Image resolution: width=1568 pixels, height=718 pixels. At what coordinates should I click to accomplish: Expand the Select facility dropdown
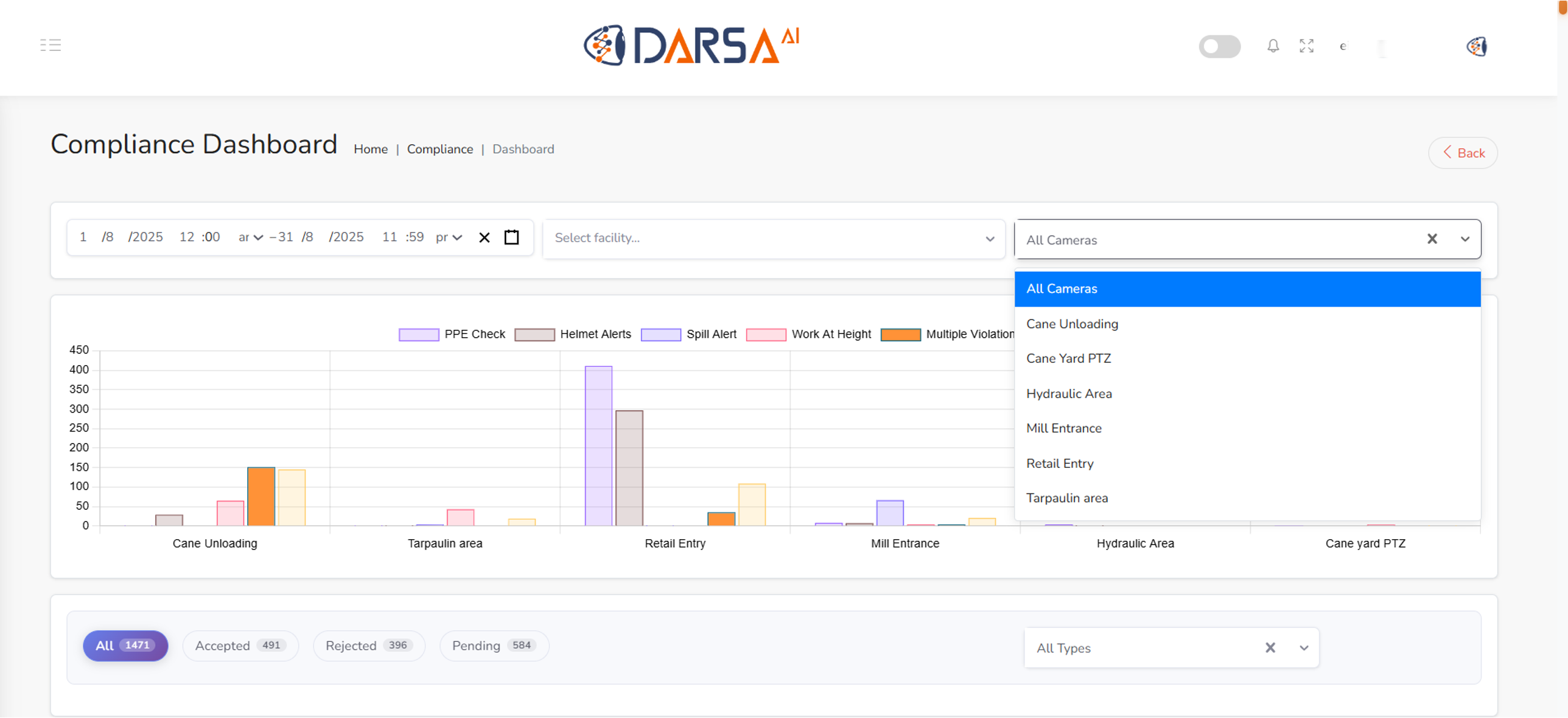point(990,239)
